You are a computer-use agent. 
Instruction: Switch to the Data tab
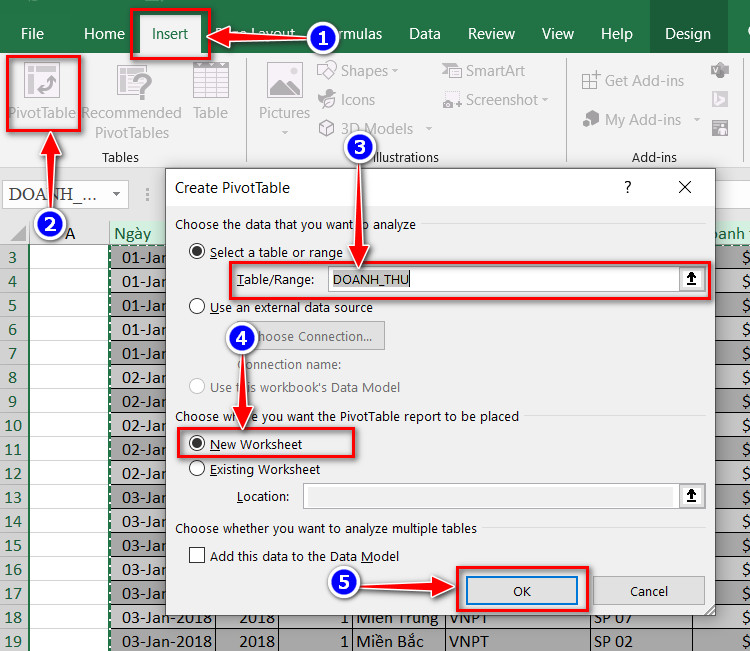(425, 33)
